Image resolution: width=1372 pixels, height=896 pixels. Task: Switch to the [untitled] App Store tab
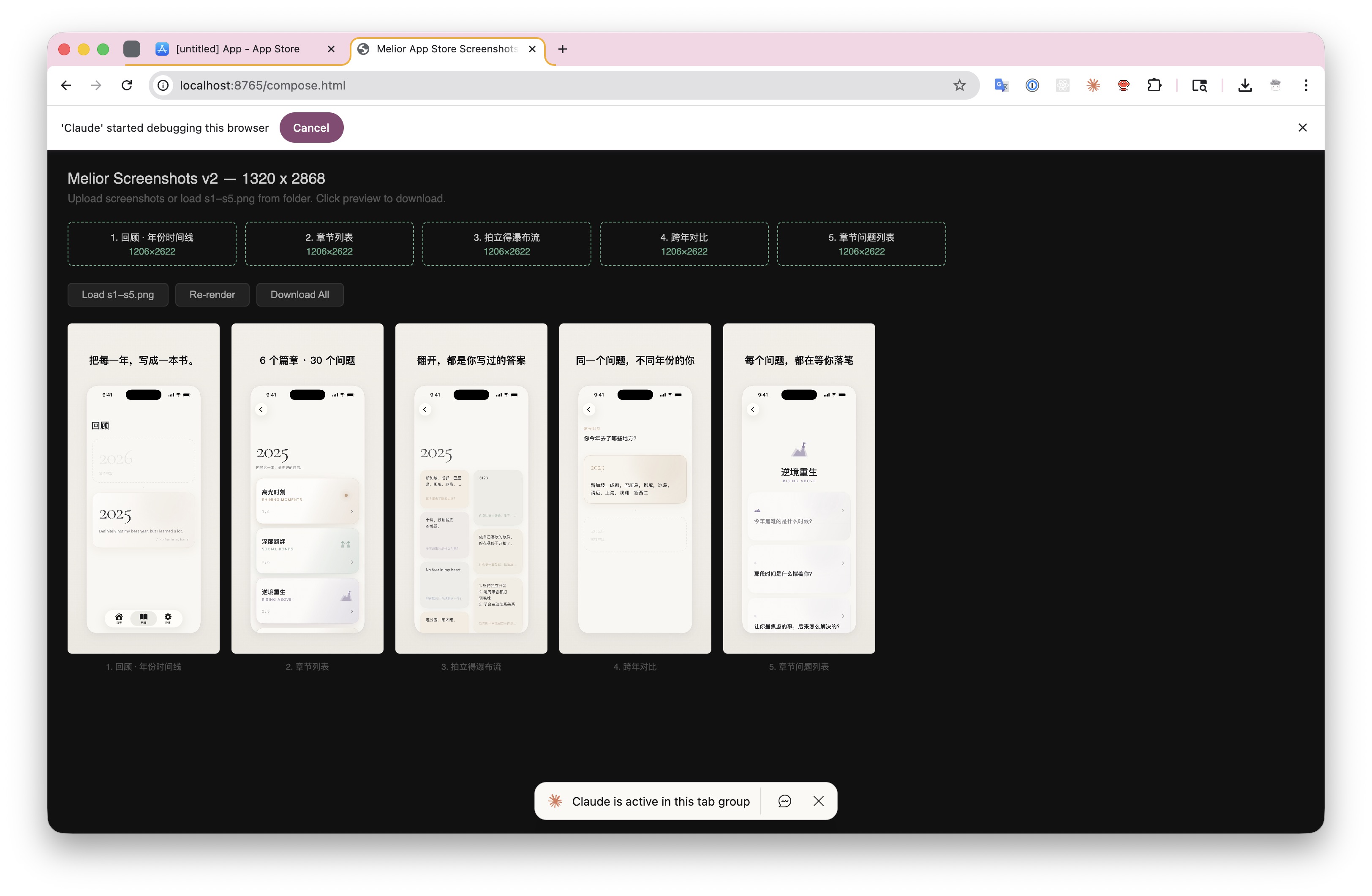[x=237, y=49]
